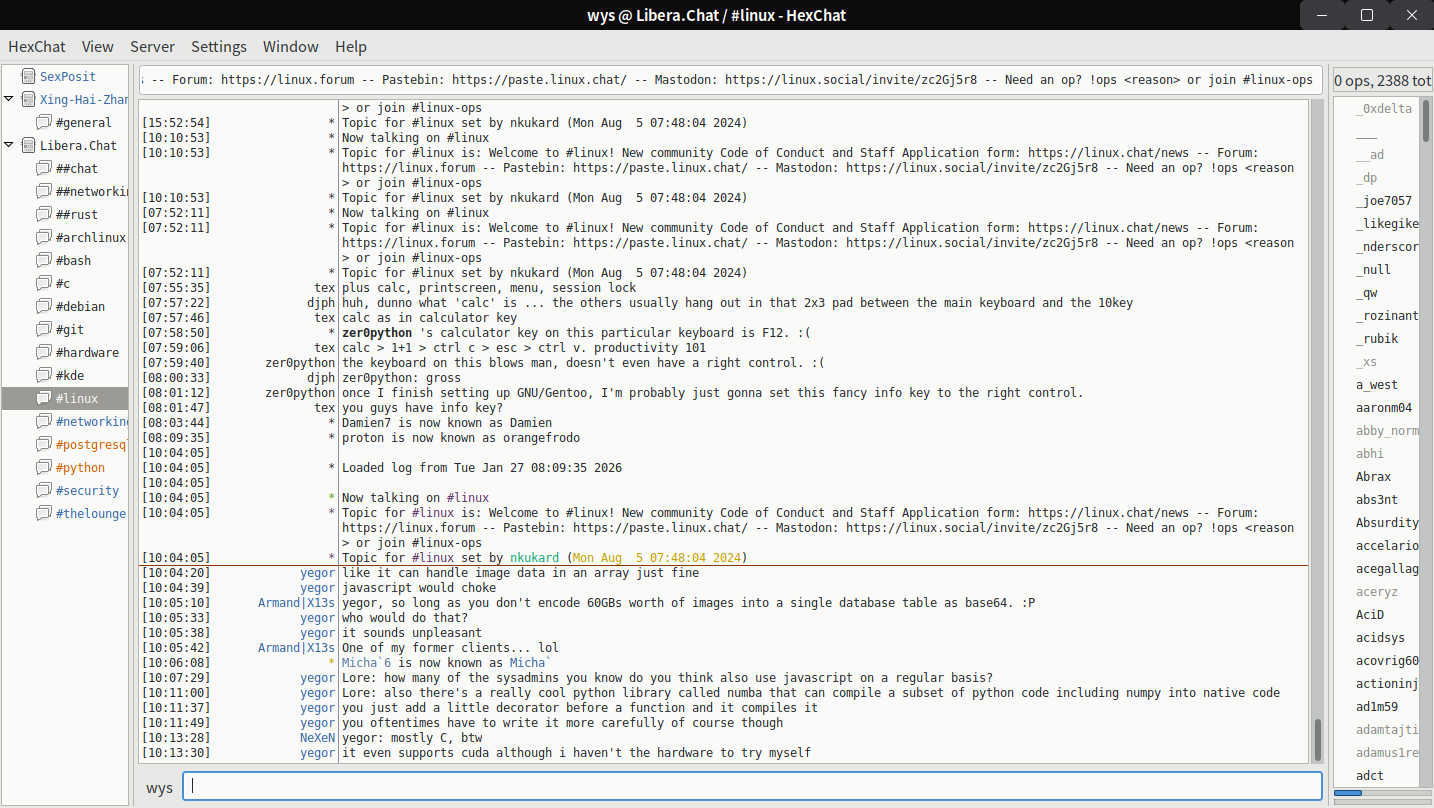The height and width of the screenshot is (808, 1434).
Task: Select user Abrax in user list
Action: pyautogui.click(x=1373, y=477)
